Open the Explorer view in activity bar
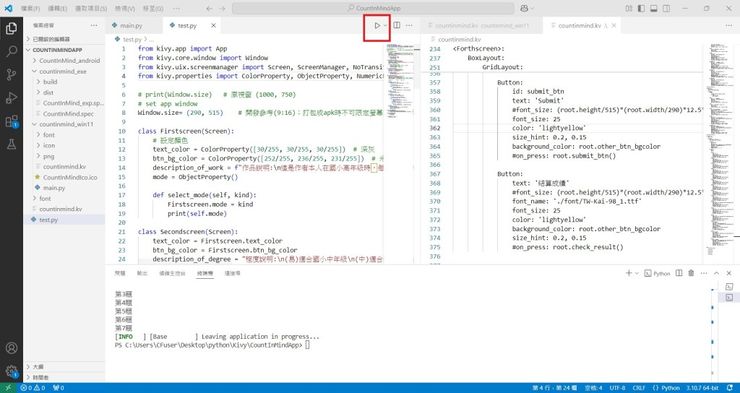The width and height of the screenshot is (740, 393). tap(11, 29)
